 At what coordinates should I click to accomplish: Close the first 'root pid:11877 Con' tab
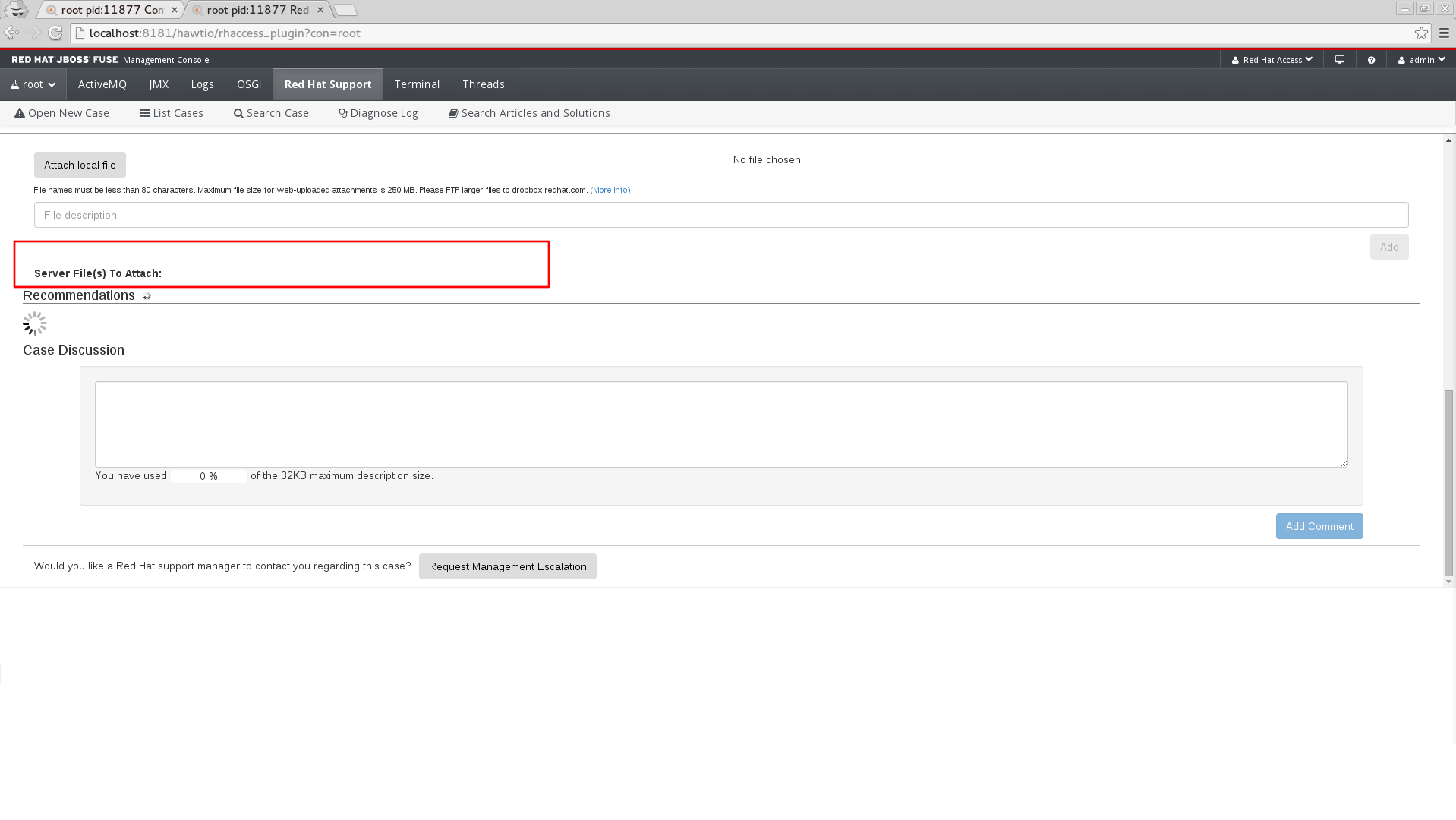click(175, 10)
